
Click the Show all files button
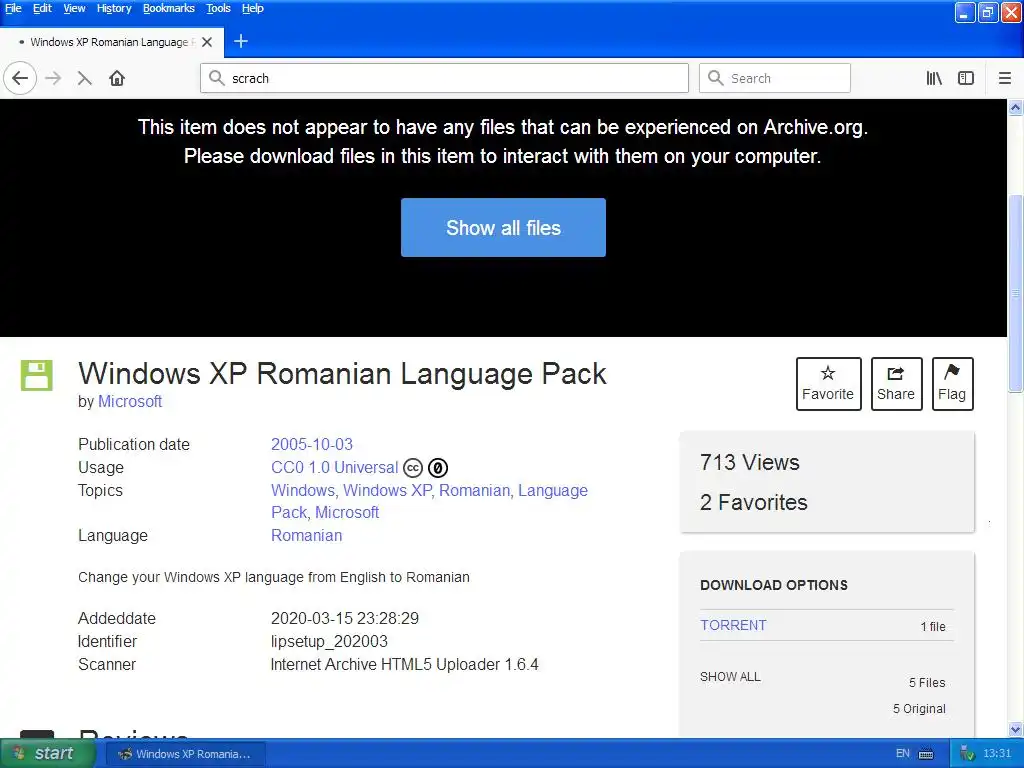click(503, 227)
